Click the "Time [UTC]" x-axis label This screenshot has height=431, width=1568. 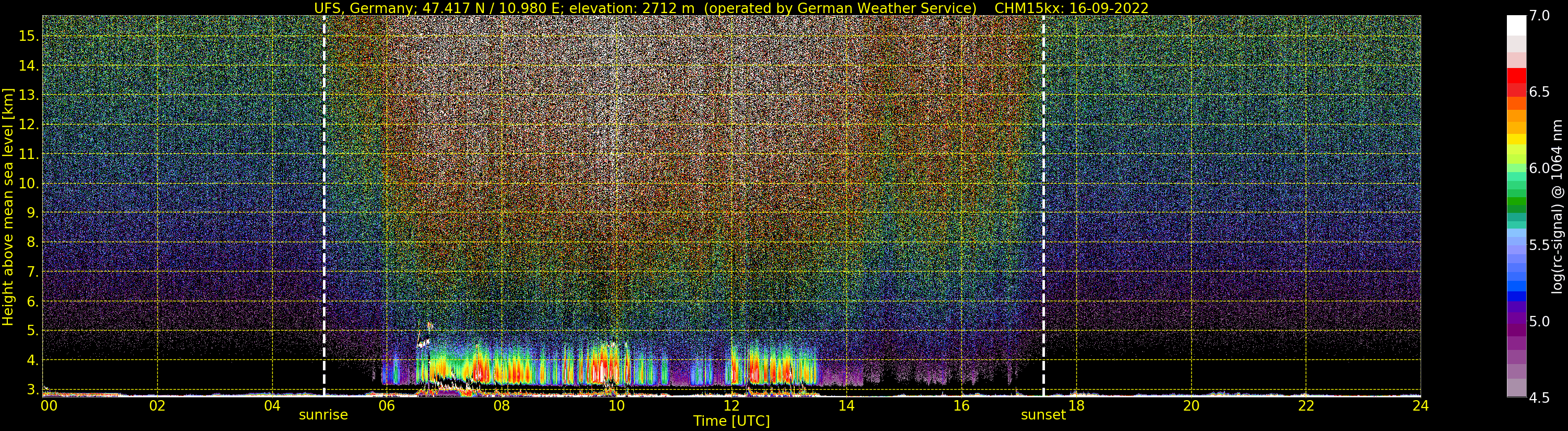point(731,421)
